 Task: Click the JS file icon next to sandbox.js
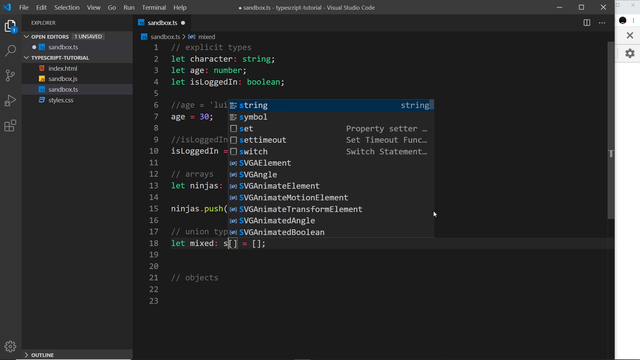[x=42, y=79]
